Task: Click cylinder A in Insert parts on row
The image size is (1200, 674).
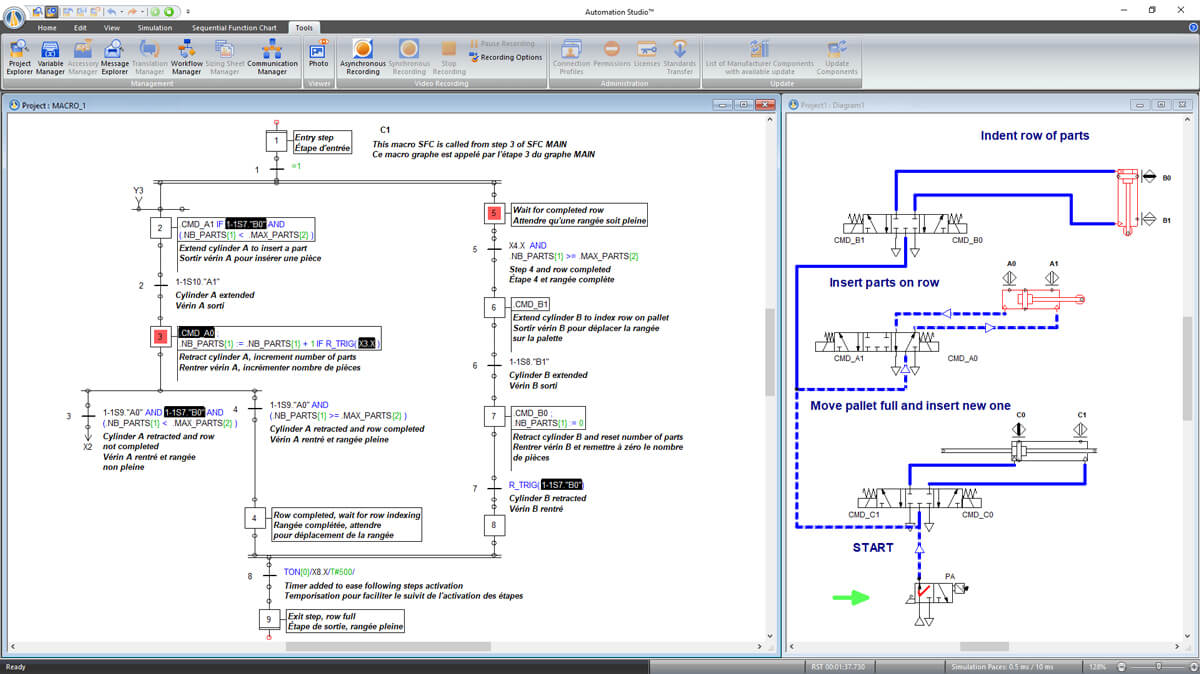Action: click(1042, 299)
